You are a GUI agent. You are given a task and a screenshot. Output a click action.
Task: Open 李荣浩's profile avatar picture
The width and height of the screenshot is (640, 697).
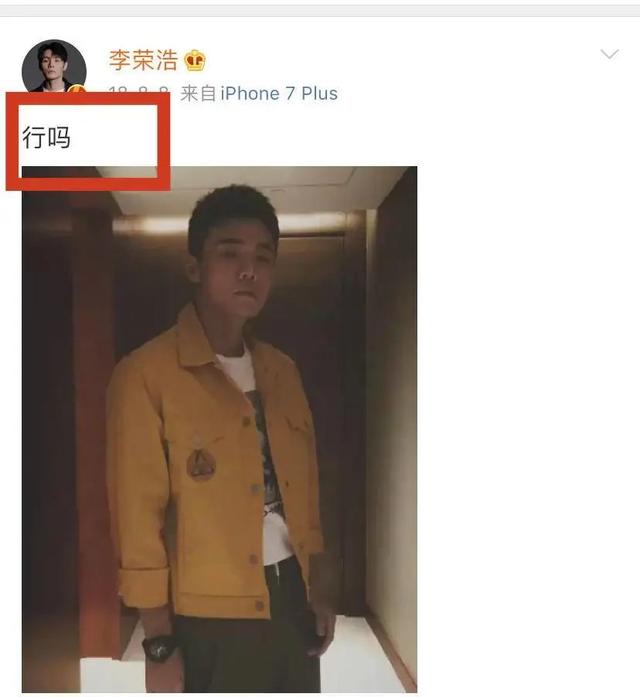[54, 67]
